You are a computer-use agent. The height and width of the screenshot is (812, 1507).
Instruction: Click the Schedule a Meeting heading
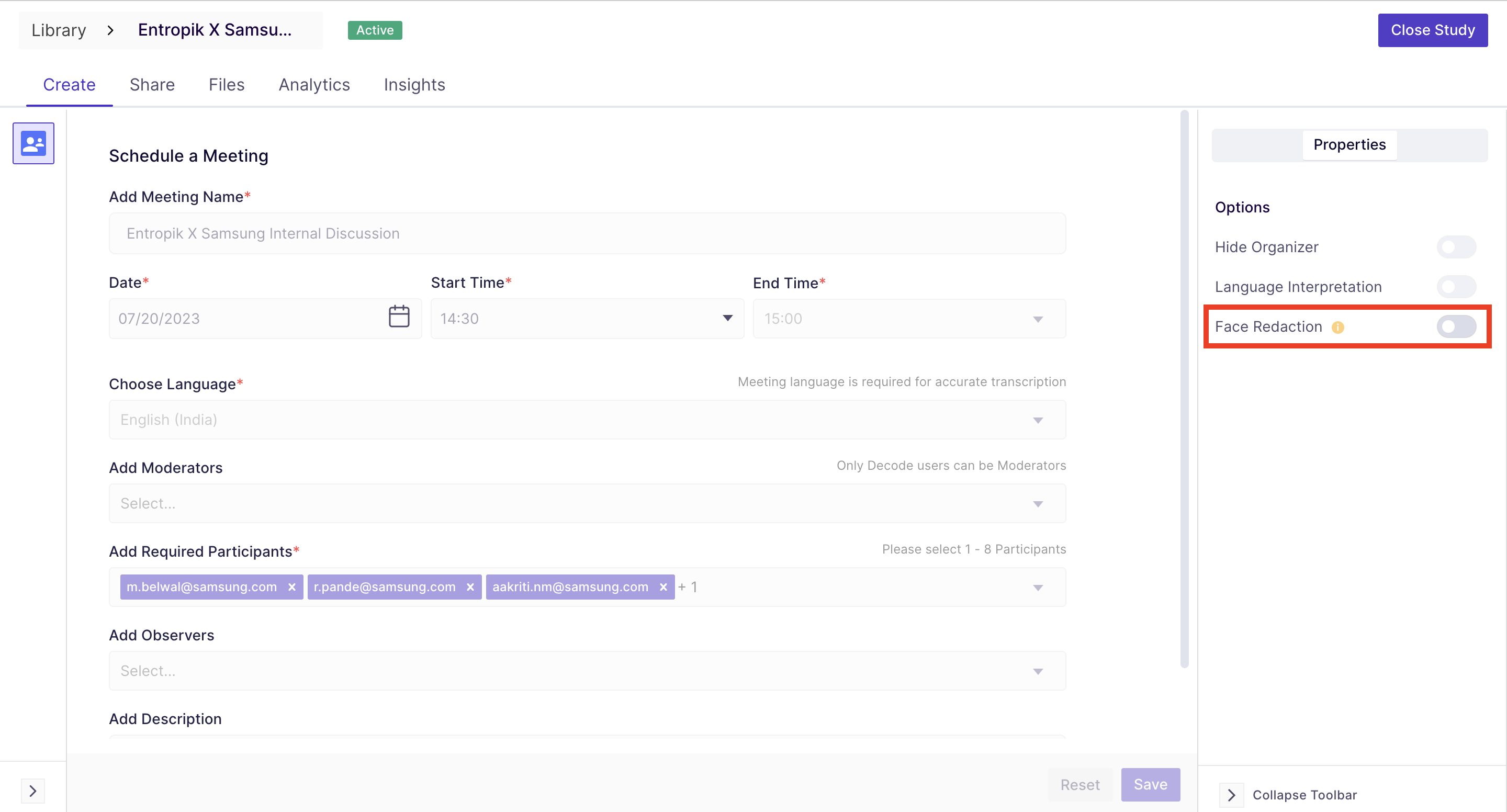(188, 156)
